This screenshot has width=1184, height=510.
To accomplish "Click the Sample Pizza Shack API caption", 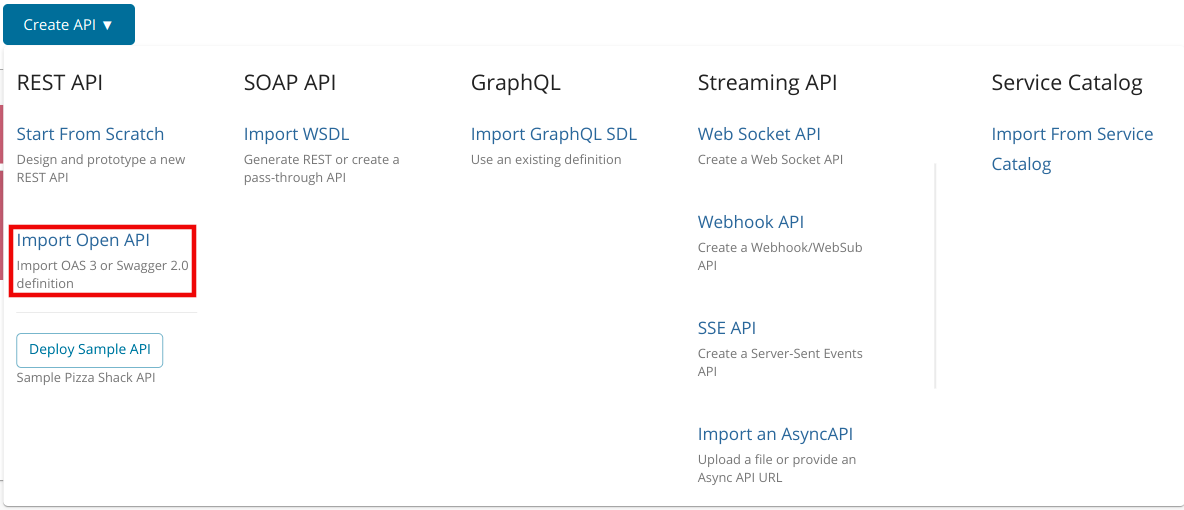I will pos(86,378).
